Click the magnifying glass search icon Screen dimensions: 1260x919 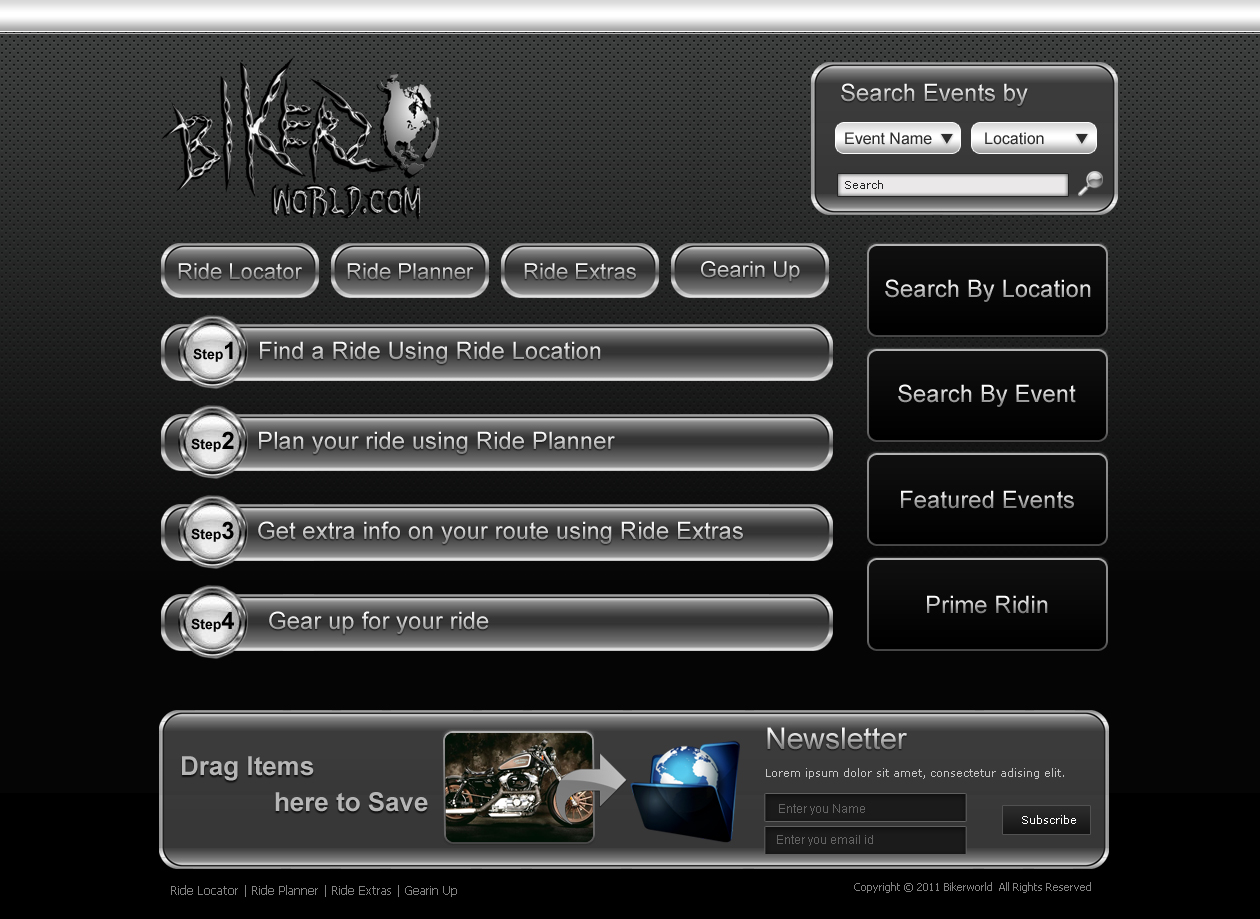coord(1090,183)
